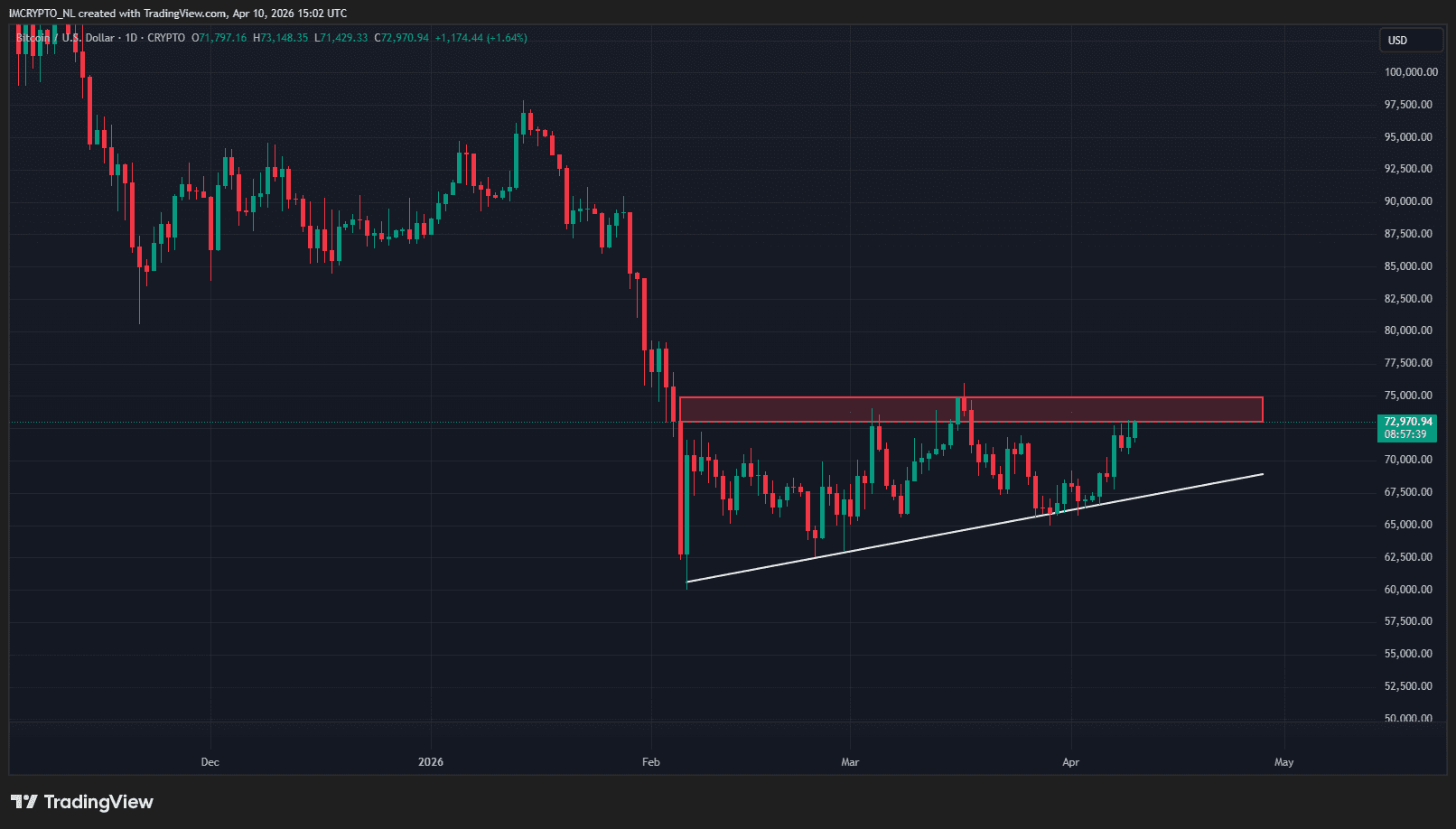Click the CRYPTO exchange label in the legend
The image size is (1456, 829).
coord(166,38)
